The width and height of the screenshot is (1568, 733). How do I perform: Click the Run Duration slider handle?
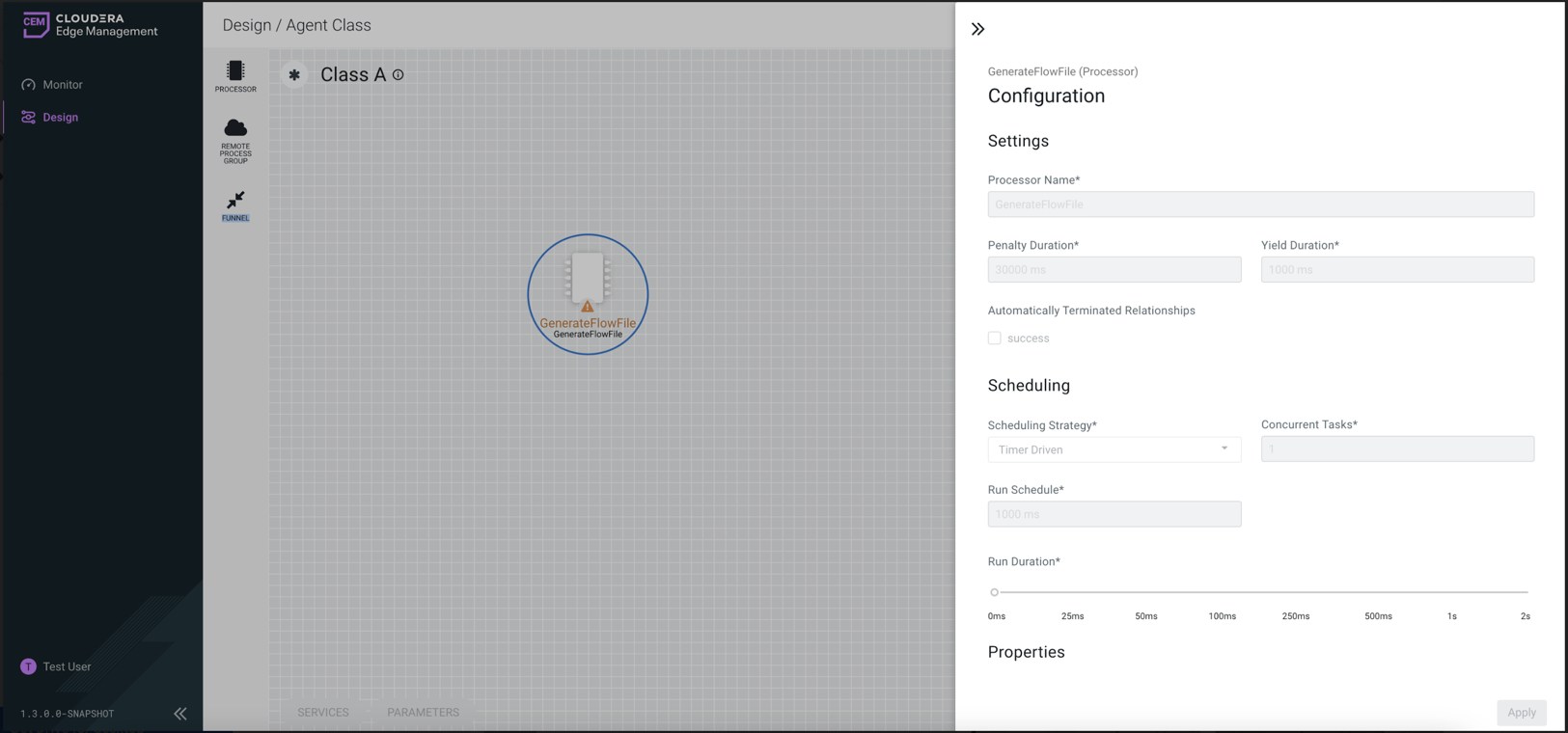(994, 592)
